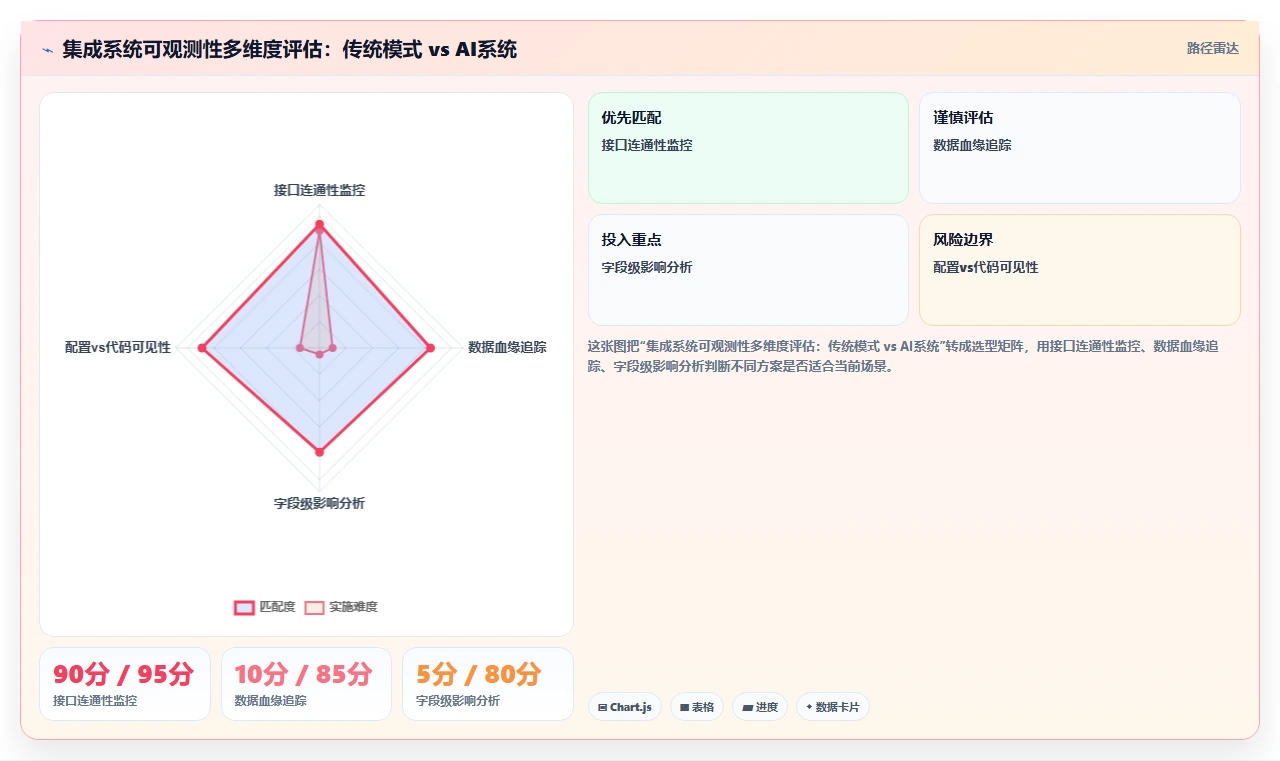Click the 90分 / 95分 score card
The height and width of the screenshot is (761, 1280).
tap(125, 684)
